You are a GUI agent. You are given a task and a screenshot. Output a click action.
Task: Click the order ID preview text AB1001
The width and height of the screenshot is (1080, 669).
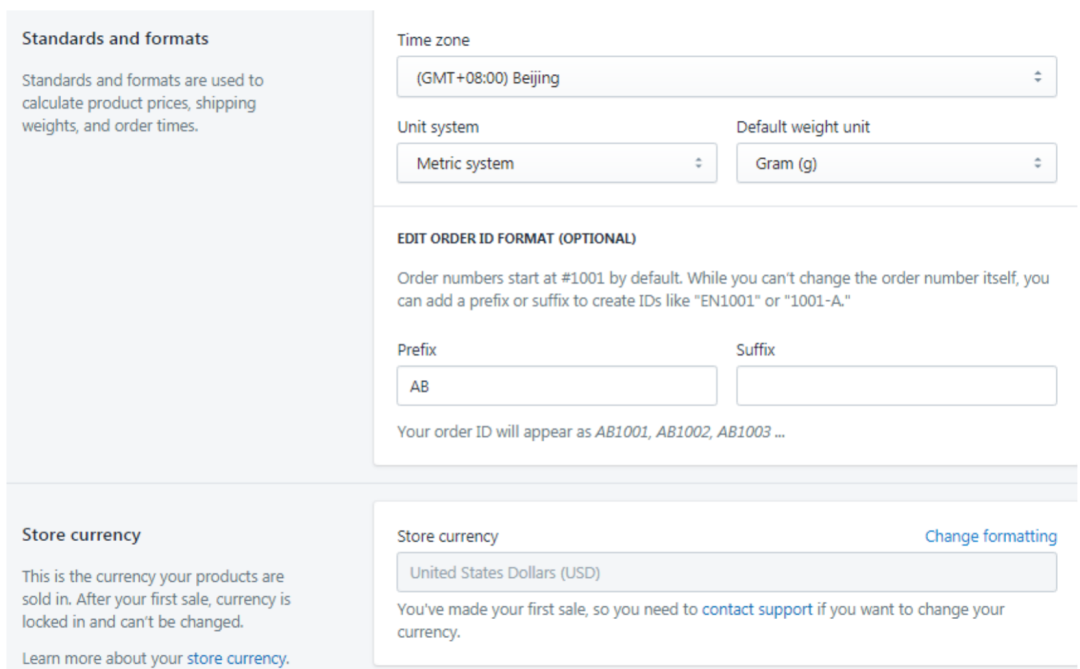623,434
